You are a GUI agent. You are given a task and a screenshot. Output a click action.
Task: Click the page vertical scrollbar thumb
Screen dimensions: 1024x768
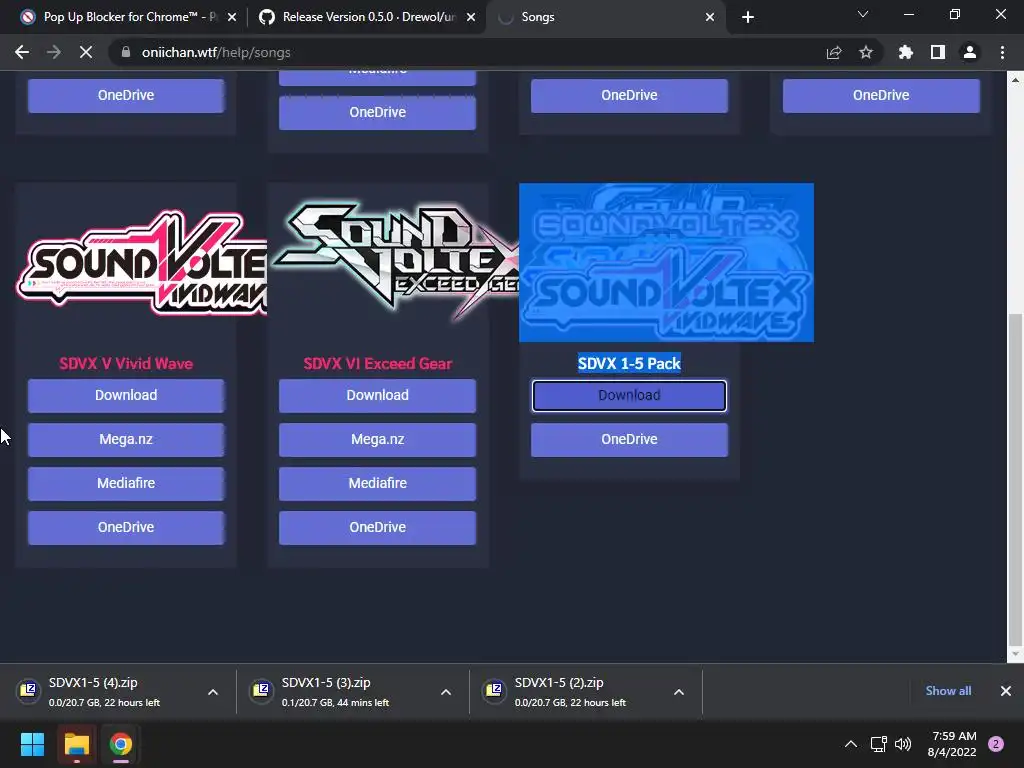(x=1015, y=478)
